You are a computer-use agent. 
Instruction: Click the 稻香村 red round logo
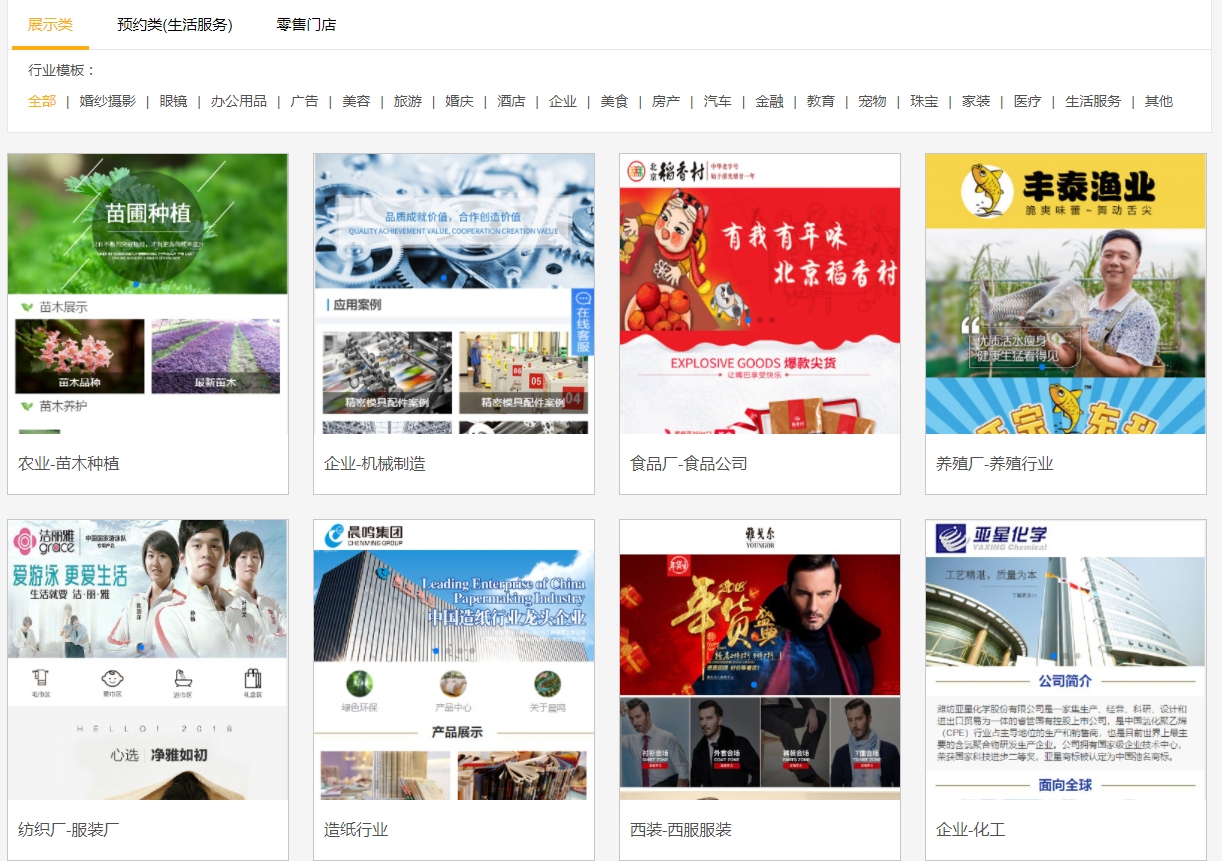tap(637, 172)
